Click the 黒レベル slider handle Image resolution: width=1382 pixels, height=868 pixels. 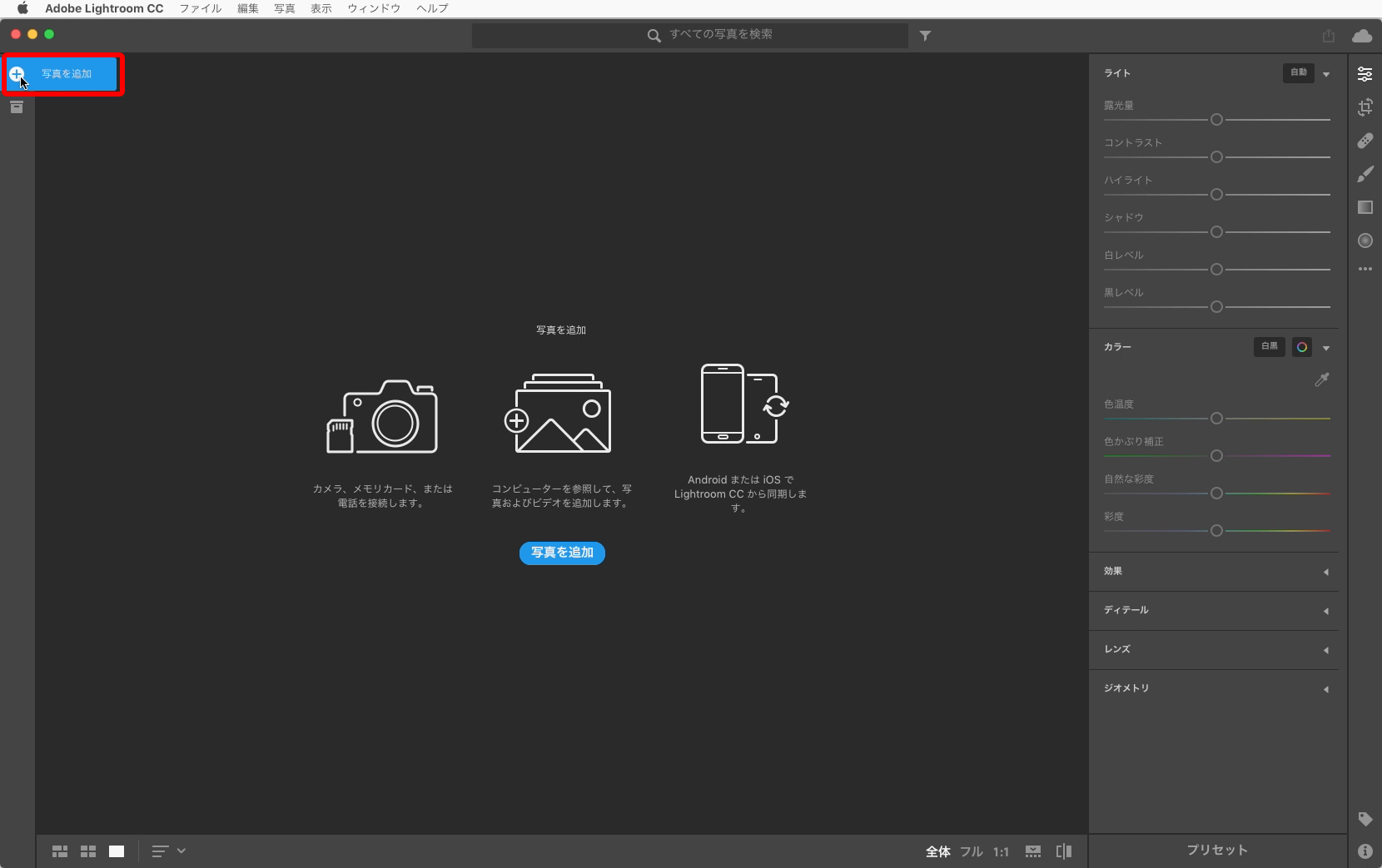(x=1216, y=307)
